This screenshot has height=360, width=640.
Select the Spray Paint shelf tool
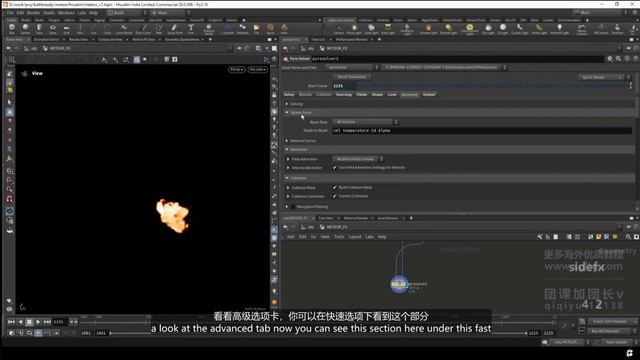(175, 29)
